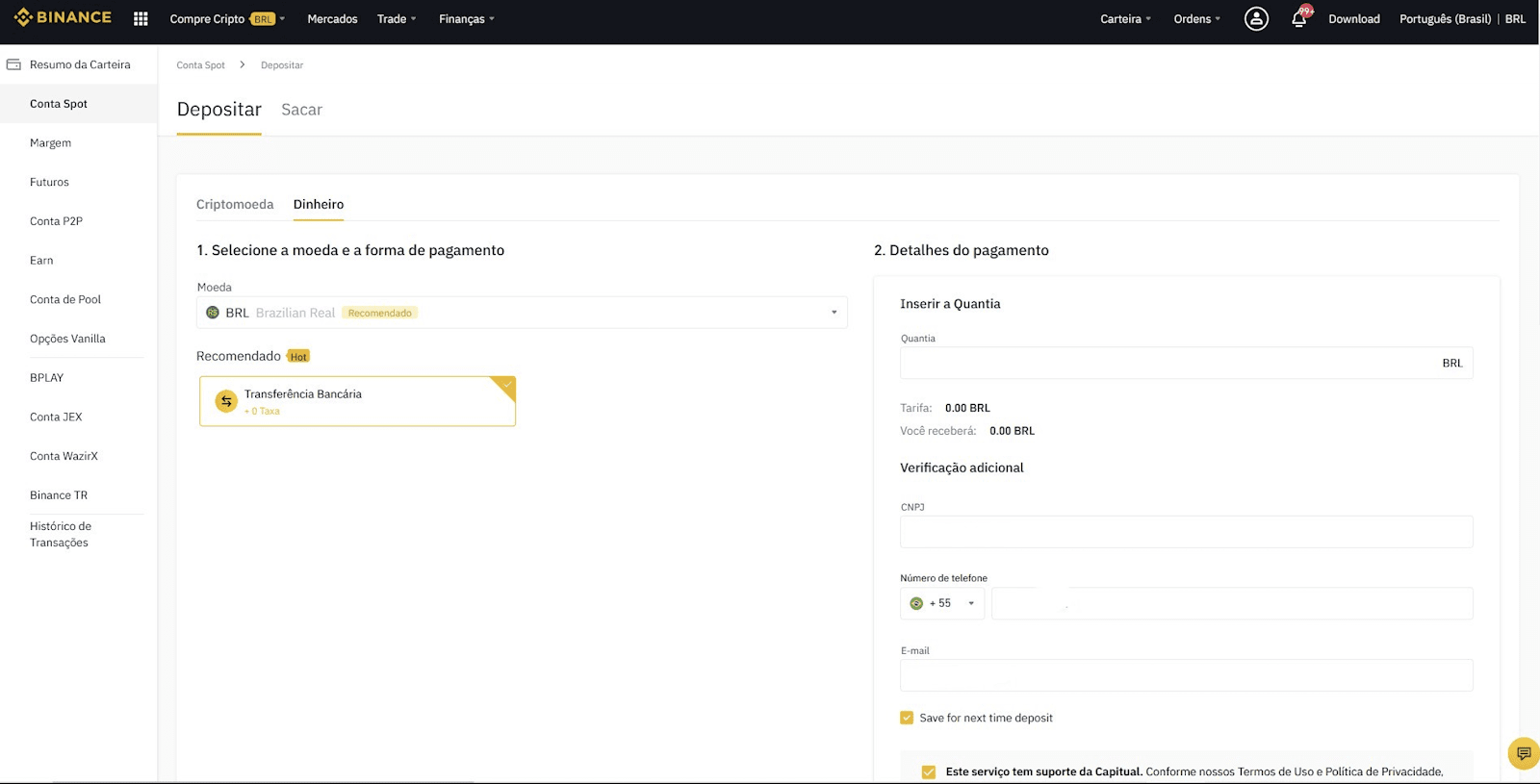This screenshot has height=784, width=1540.
Task: Expand the Finanças menu dropdown
Action: coord(467,18)
